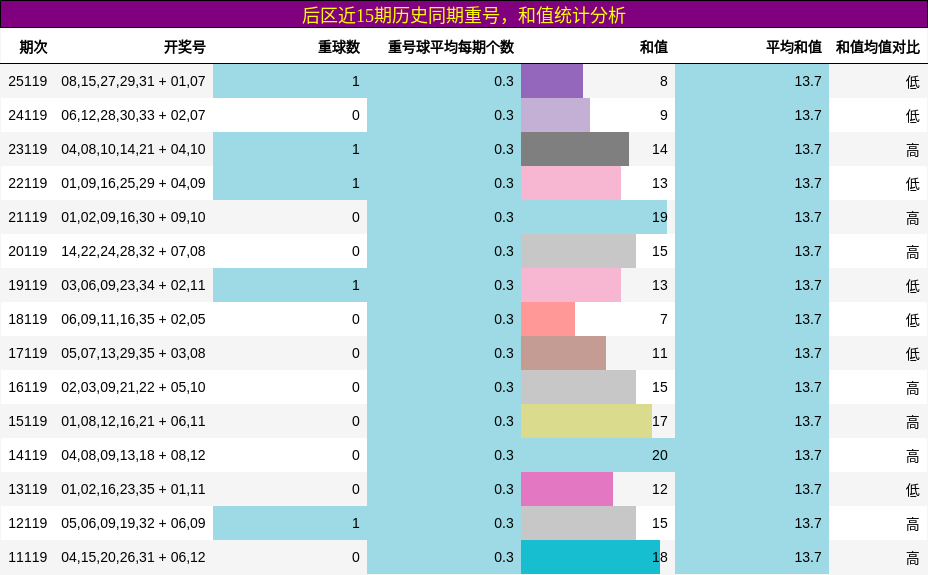Viewport: 928px width, 575px height.
Task: Select period number 19119
Action: (x=28, y=285)
